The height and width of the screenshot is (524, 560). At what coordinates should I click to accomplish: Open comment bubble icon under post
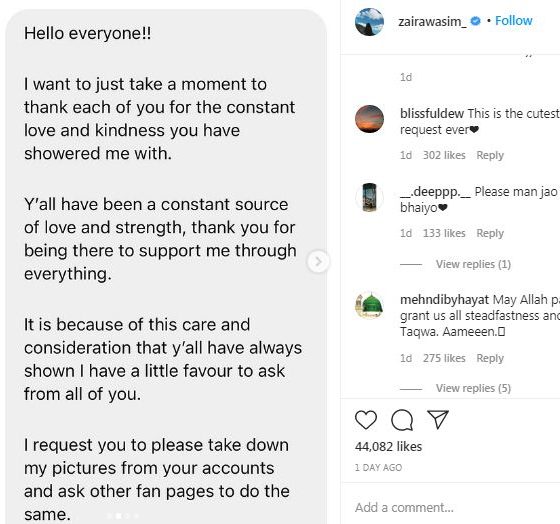point(402,420)
